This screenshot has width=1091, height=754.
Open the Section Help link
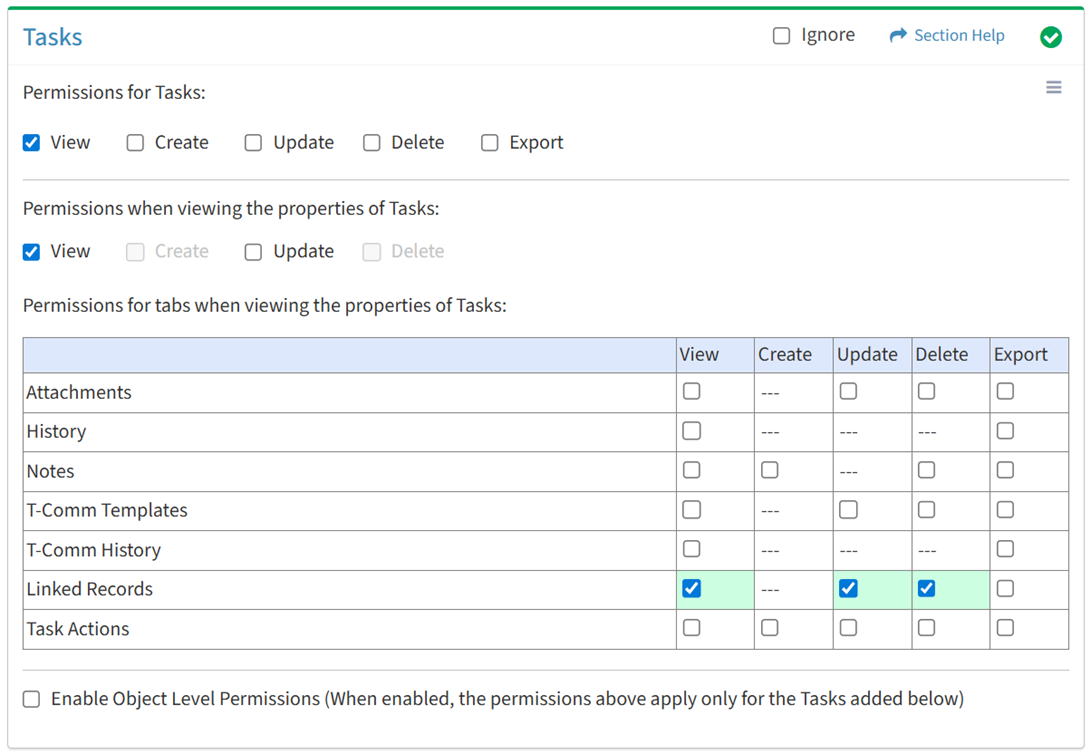(958, 36)
